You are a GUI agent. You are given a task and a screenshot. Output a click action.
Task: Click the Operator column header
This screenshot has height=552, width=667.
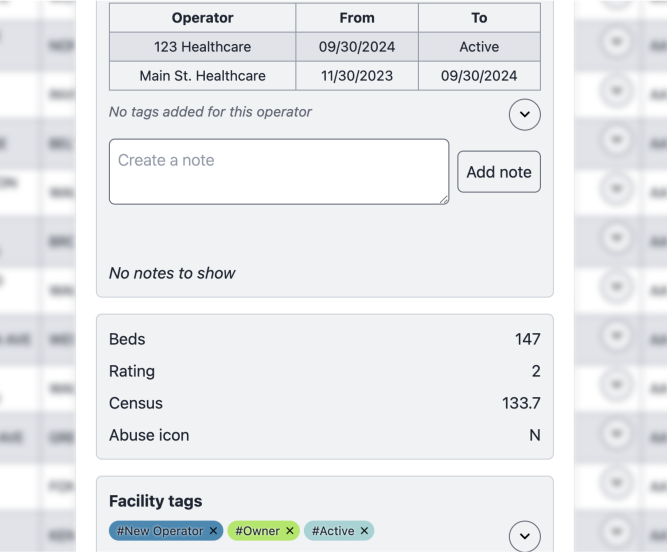click(202, 18)
